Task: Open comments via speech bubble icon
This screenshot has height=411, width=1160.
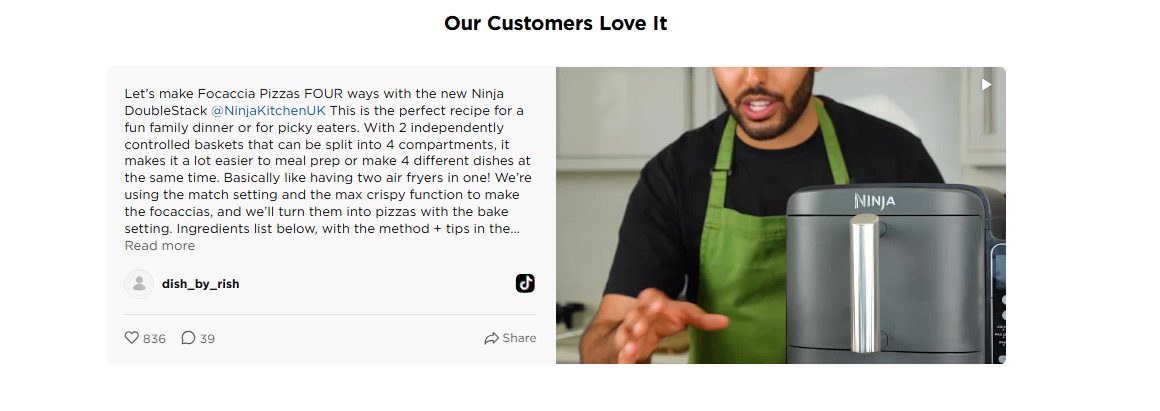Action: [189, 338]
